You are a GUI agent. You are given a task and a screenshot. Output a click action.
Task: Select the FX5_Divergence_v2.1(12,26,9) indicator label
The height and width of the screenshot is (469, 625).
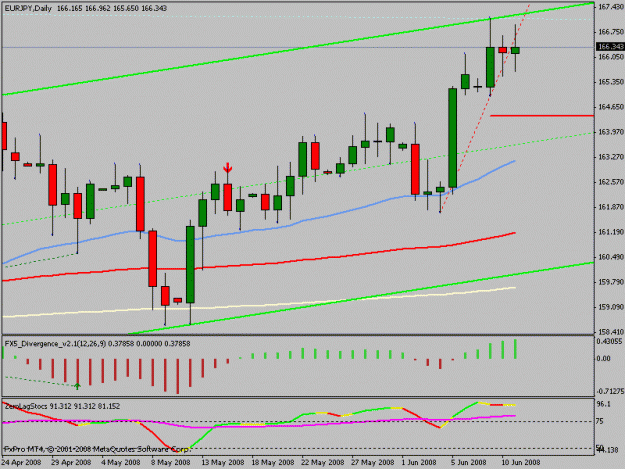pyautogui.click(x=55, y=343)
